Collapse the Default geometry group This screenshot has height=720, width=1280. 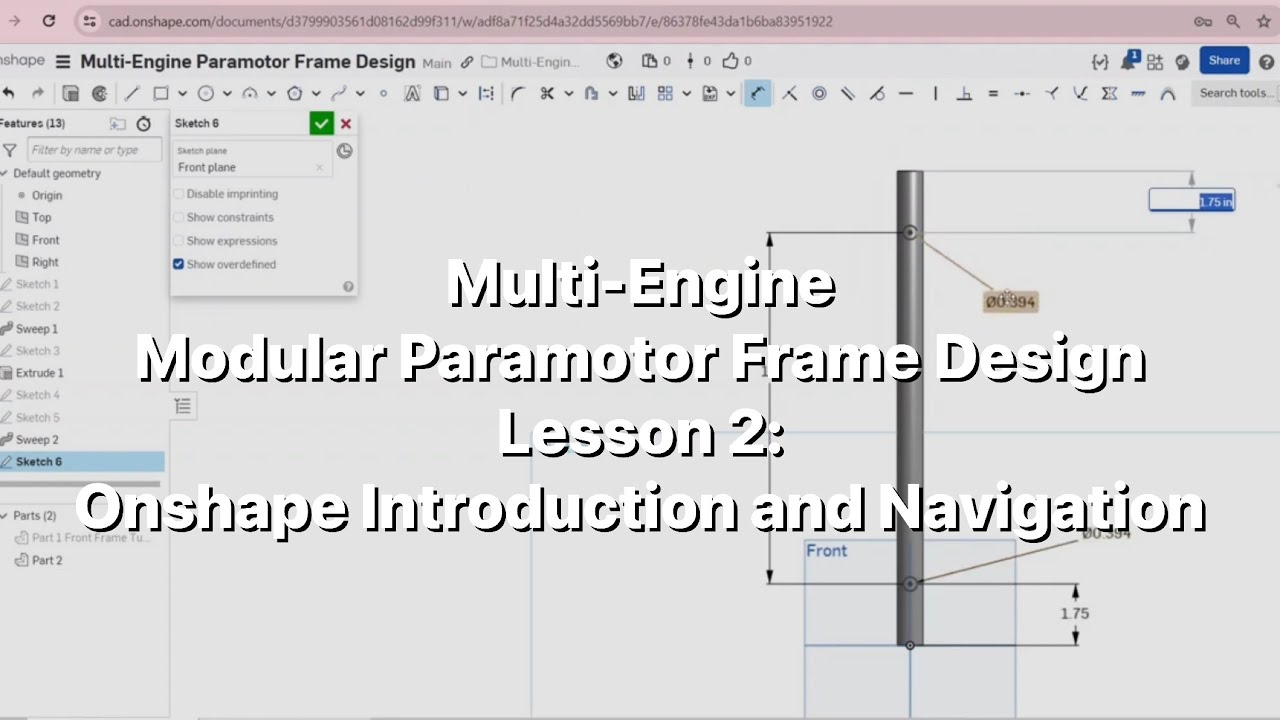click(x=5, y=173)
